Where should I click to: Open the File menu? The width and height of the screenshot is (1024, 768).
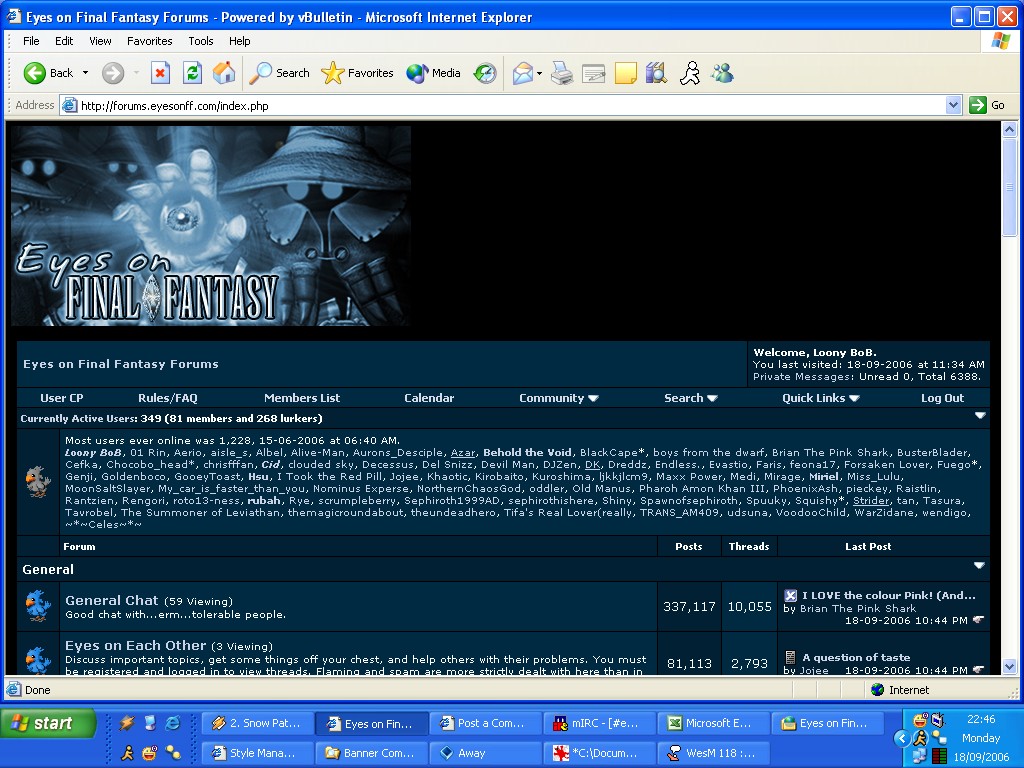31,40
